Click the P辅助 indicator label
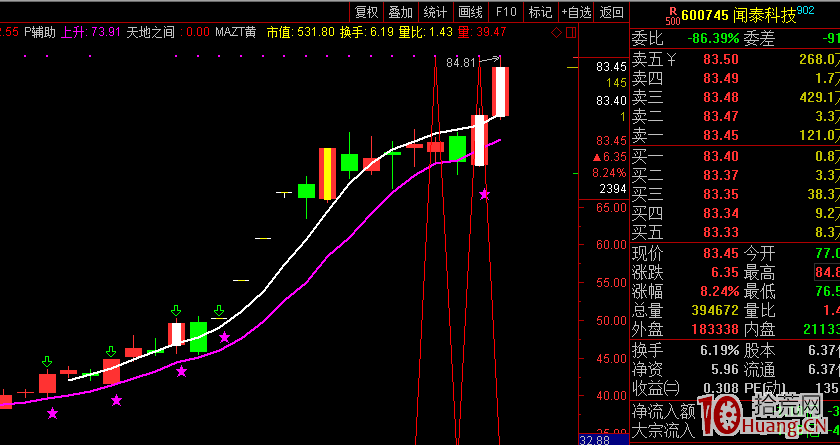Screen dimensions: 840x445 [40, 33]
